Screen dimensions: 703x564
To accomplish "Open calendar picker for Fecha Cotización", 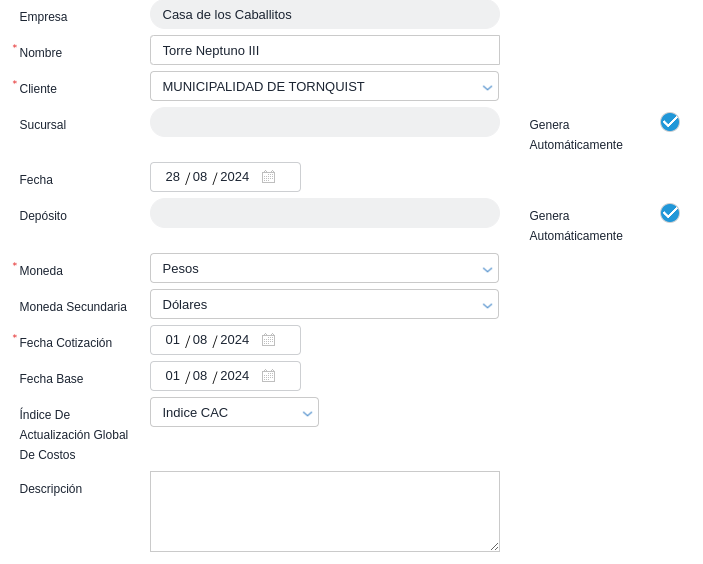I will tap(268, 340).
